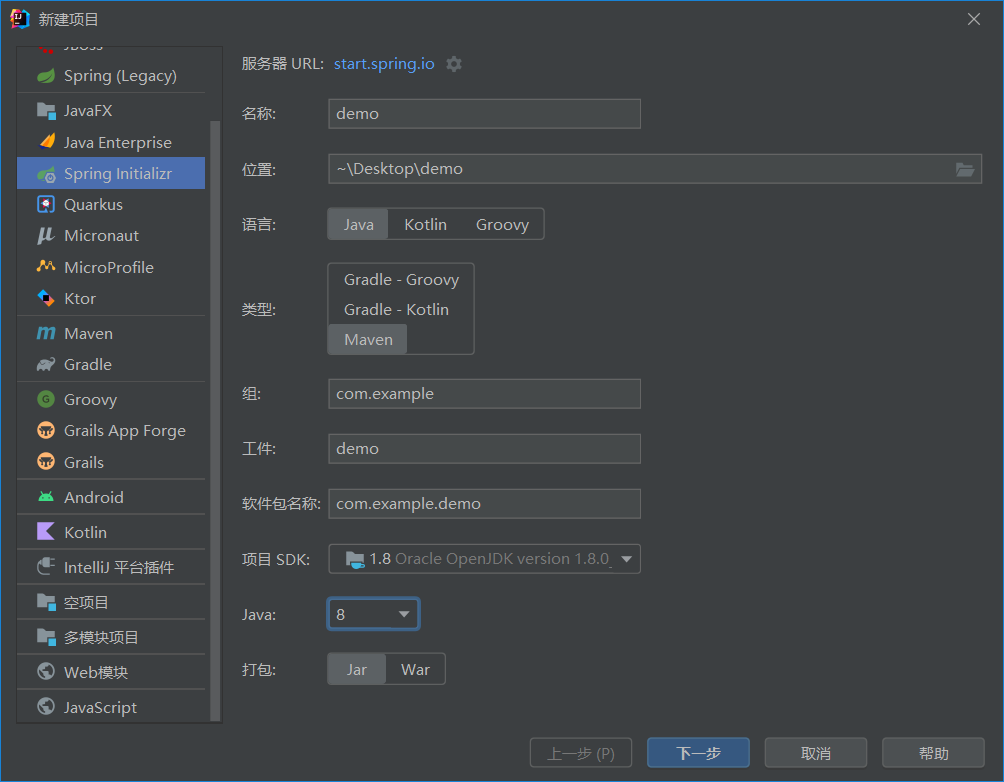Click the 下一步 button

(x=698, y=753)
